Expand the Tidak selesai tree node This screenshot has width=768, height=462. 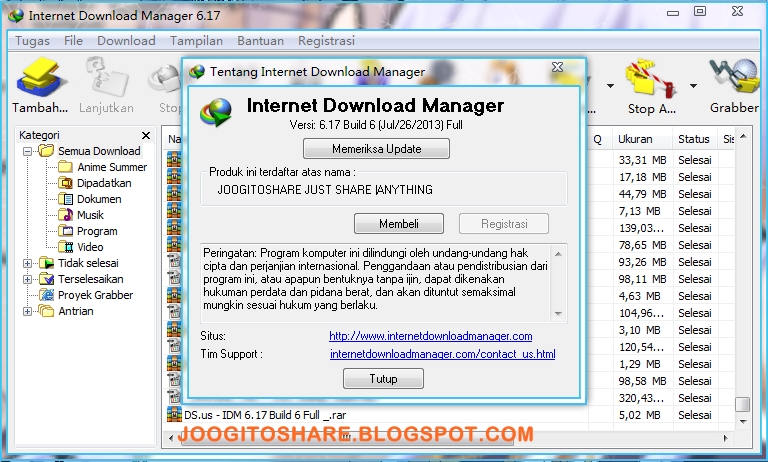pyautogui.click(x=27, y=263)
